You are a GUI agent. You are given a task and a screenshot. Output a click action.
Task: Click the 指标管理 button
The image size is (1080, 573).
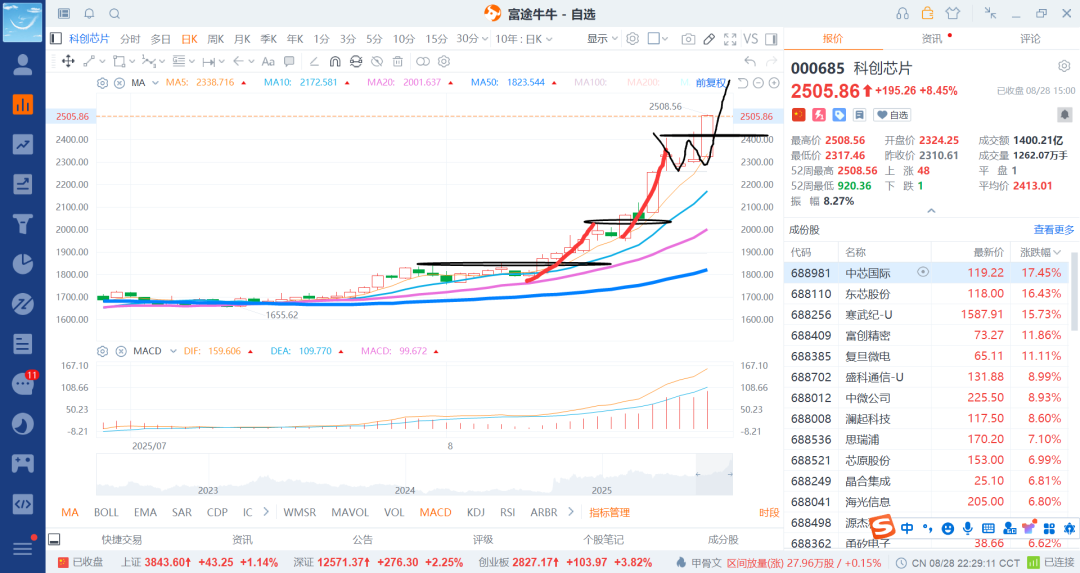(610, 512)
